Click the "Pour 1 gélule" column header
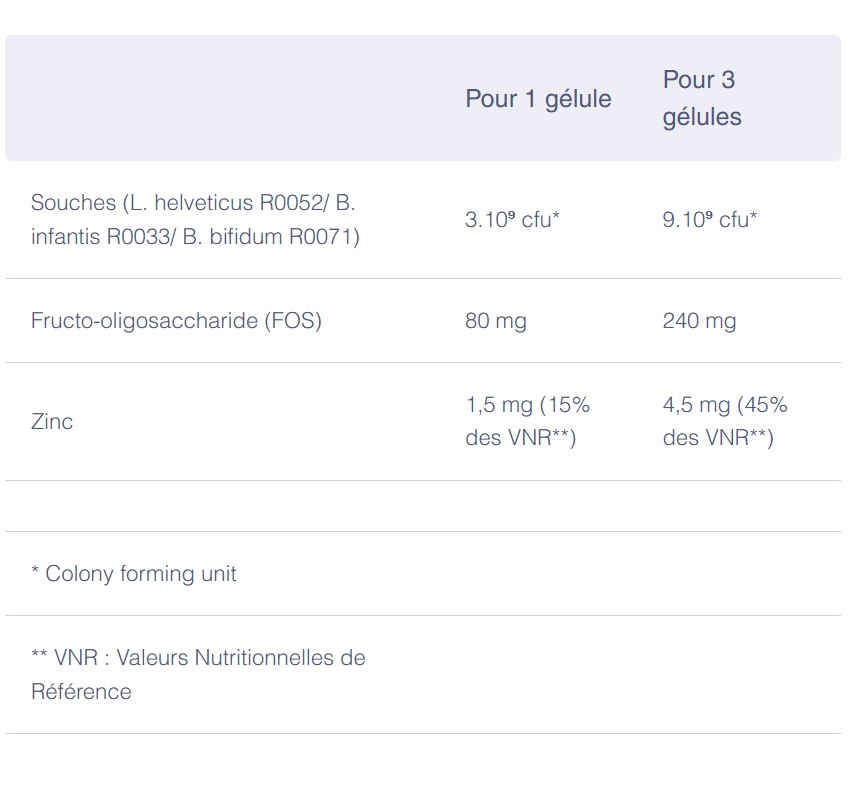848x802 pixels. click(538, 99)
